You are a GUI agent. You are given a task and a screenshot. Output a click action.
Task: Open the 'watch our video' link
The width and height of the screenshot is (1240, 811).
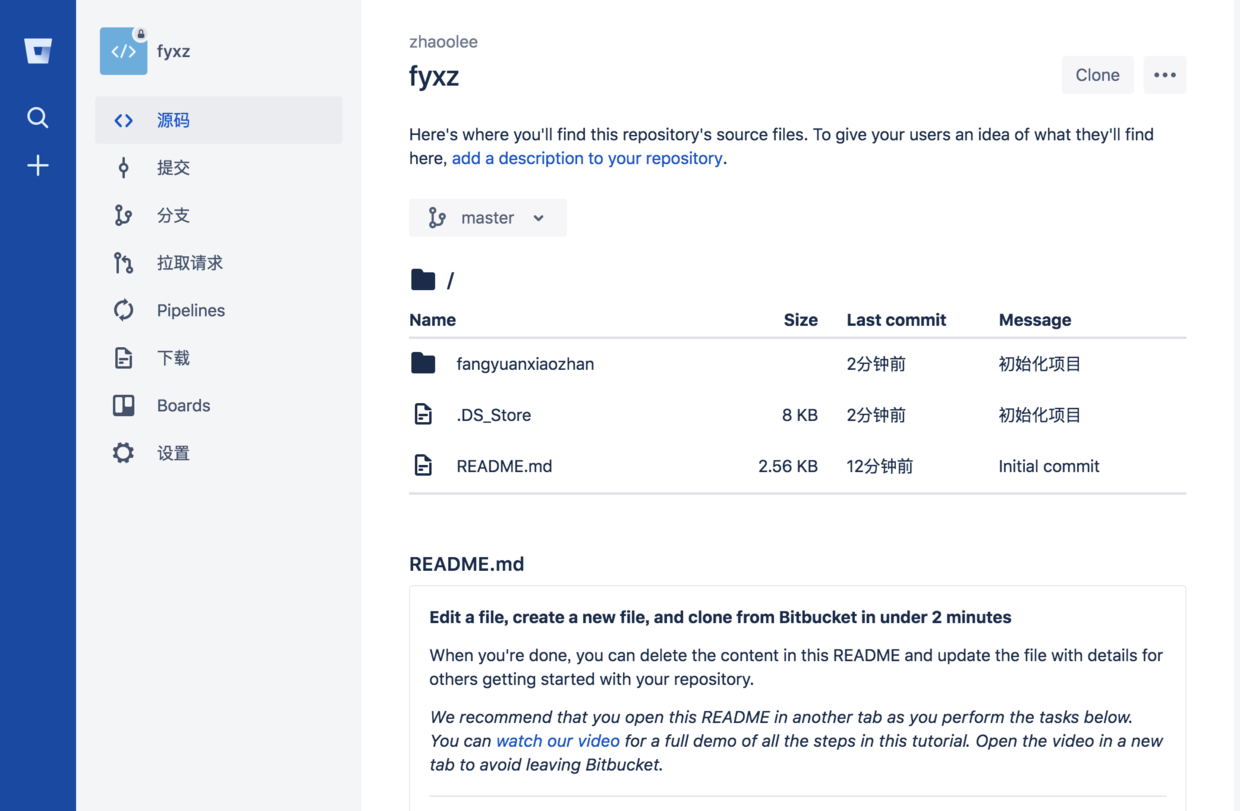(558, 741)
